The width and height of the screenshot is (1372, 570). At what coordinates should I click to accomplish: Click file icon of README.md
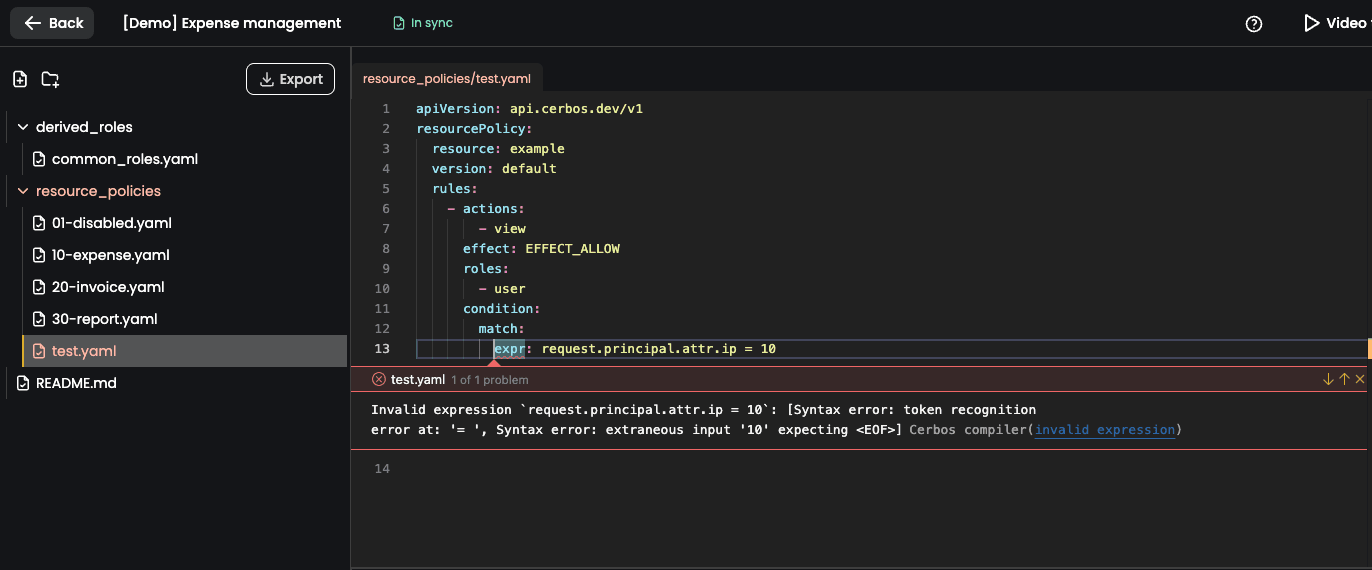coord(23,383)
